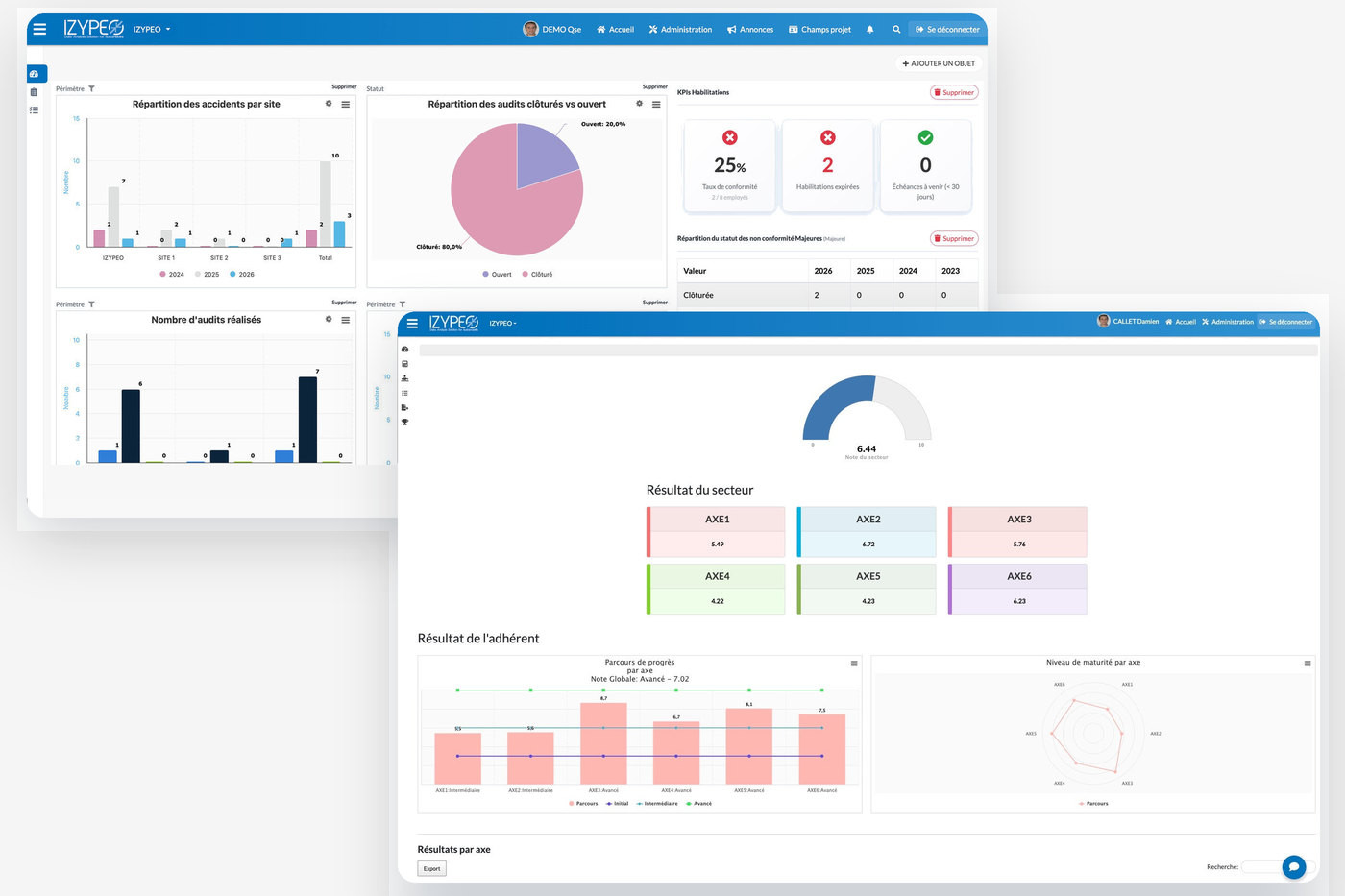Click Supprimer above the audits clôturés chart
1345x896 pixels.
tap(655, 86)
